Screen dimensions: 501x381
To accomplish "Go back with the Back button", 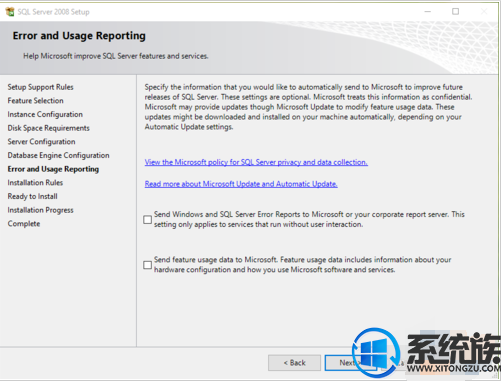I will 294,363.
